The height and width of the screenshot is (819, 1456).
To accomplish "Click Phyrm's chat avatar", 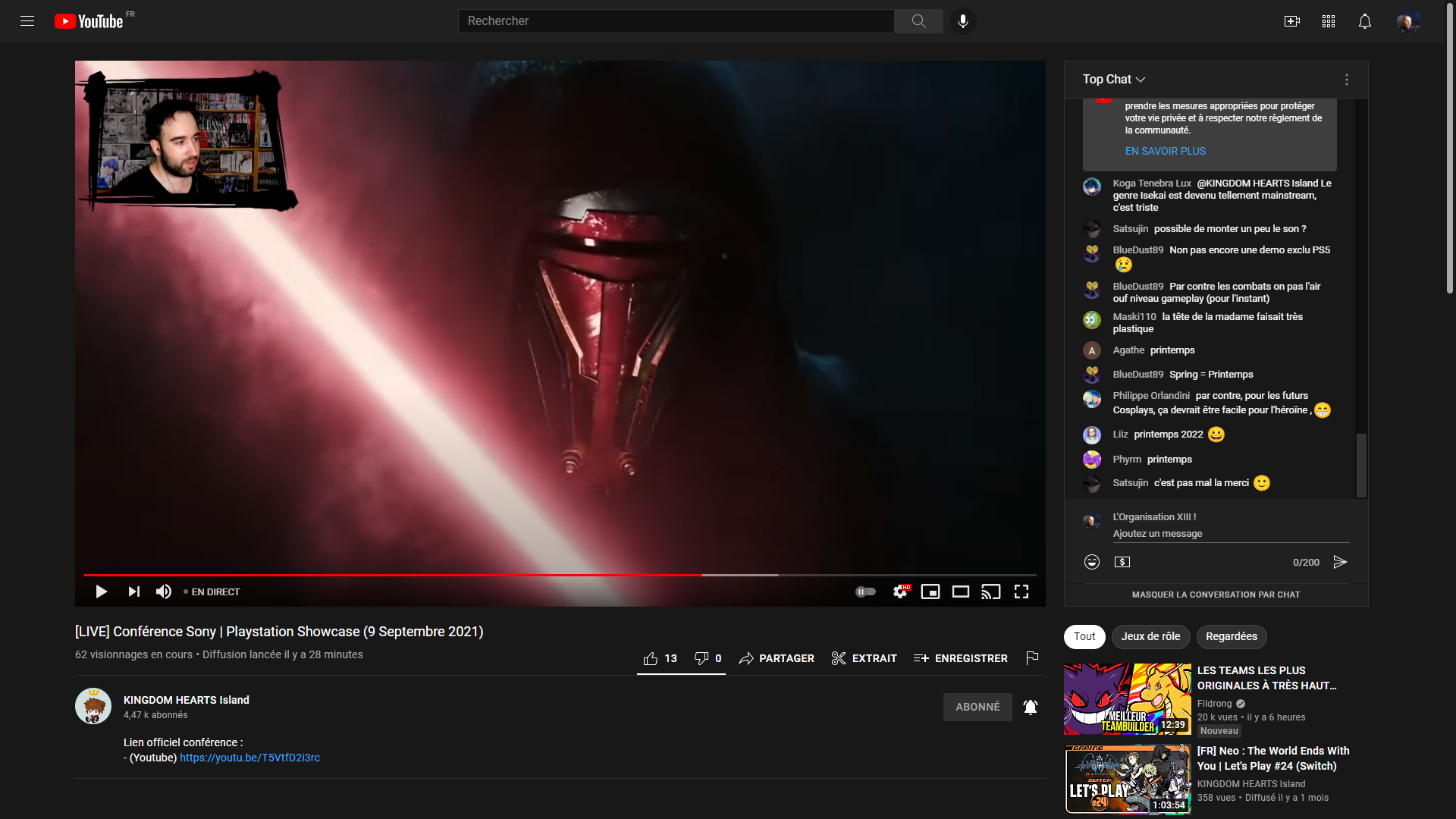I will click(1092, 460).
